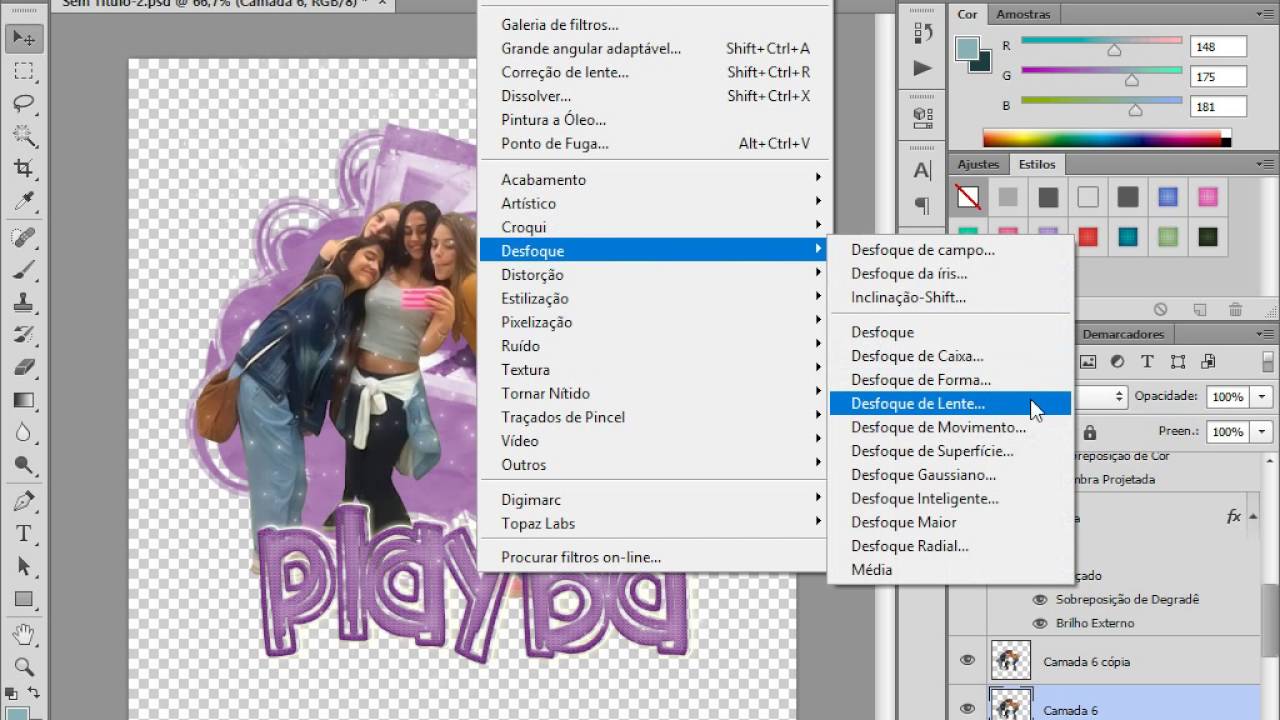
Task: Choose Desfoque de Movimento filter
Action: (x=950, y=428)
